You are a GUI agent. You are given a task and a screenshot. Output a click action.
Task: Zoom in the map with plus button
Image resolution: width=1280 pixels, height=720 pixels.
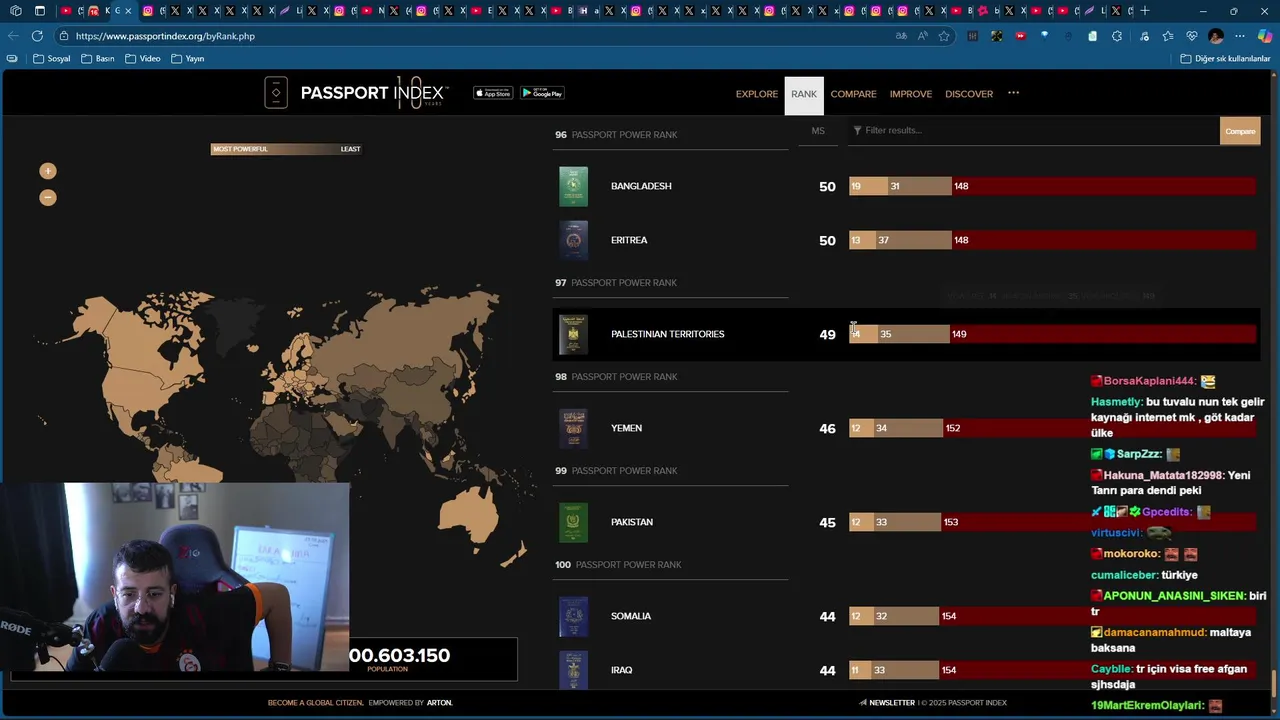tap(48, 171)
